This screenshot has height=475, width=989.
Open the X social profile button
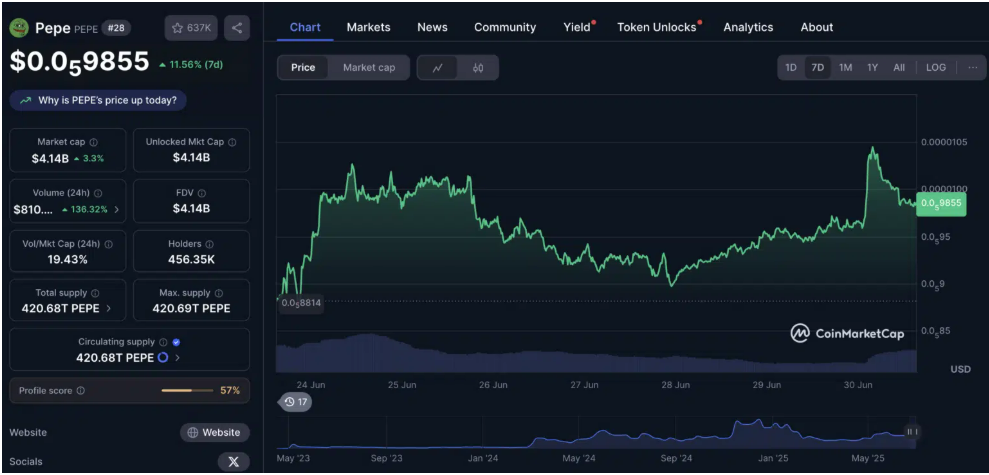pos(233,462)
